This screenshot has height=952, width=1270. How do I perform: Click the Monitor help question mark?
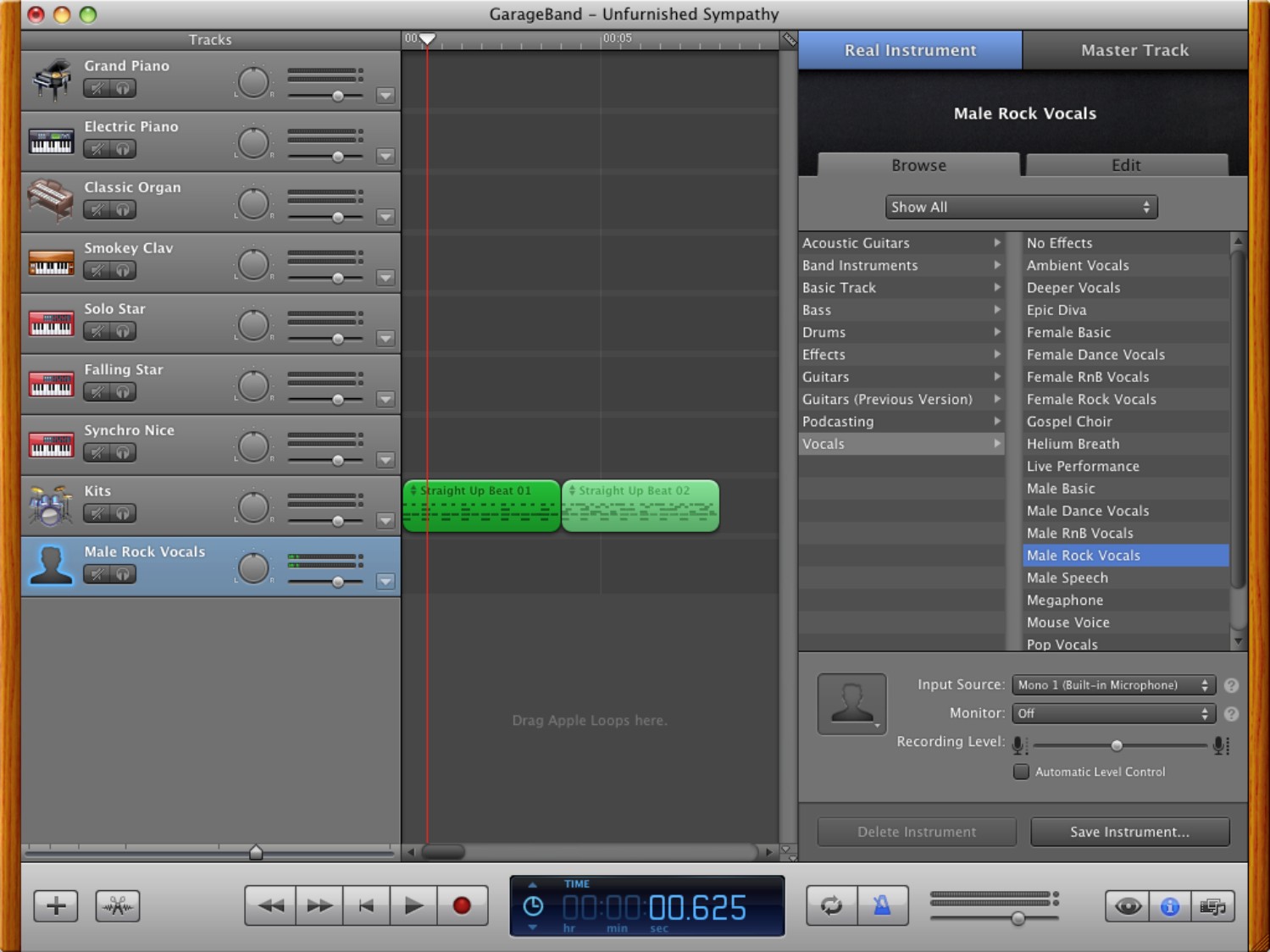pos(1231,714)
